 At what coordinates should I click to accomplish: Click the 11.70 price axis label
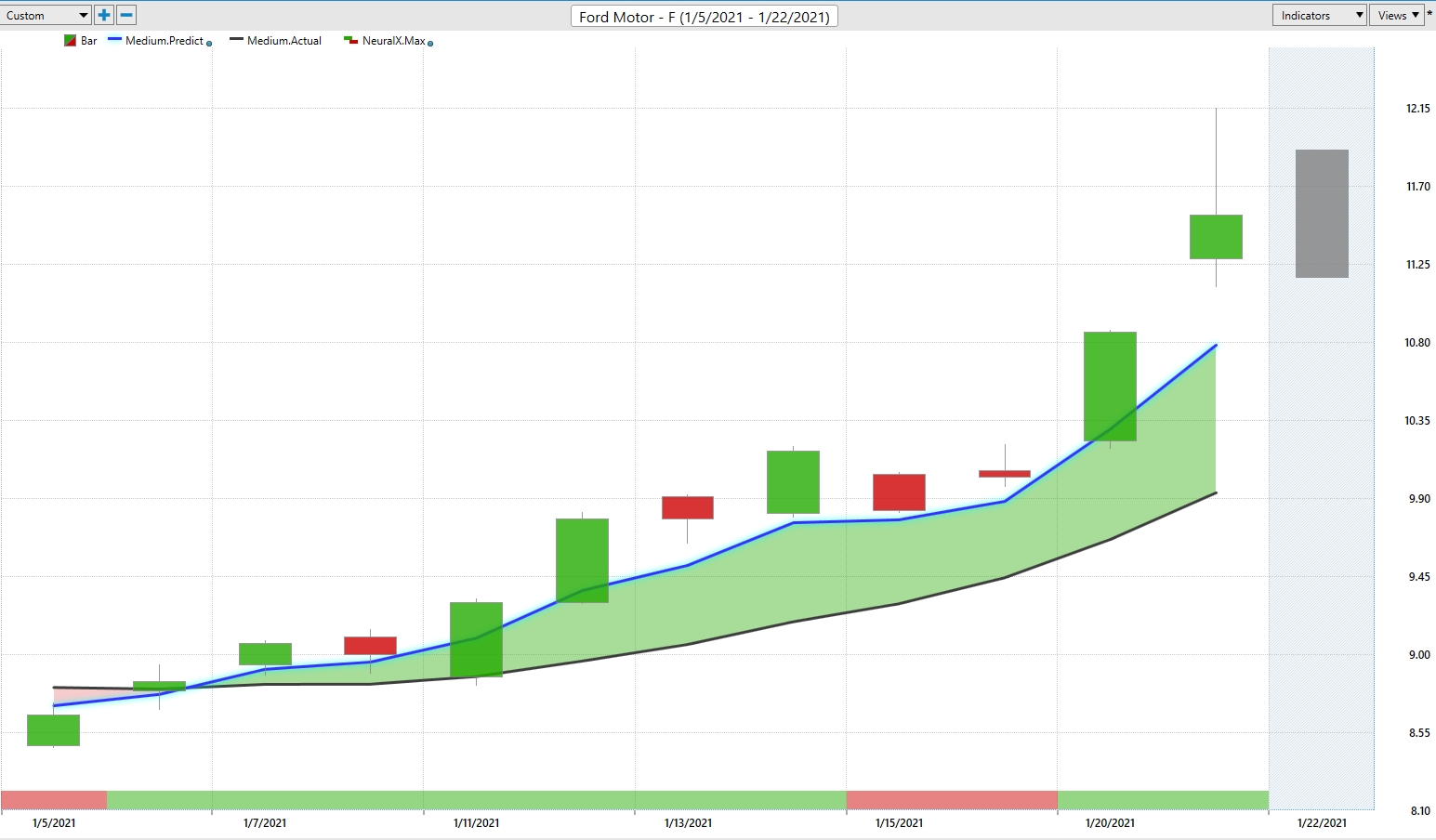1417,187
